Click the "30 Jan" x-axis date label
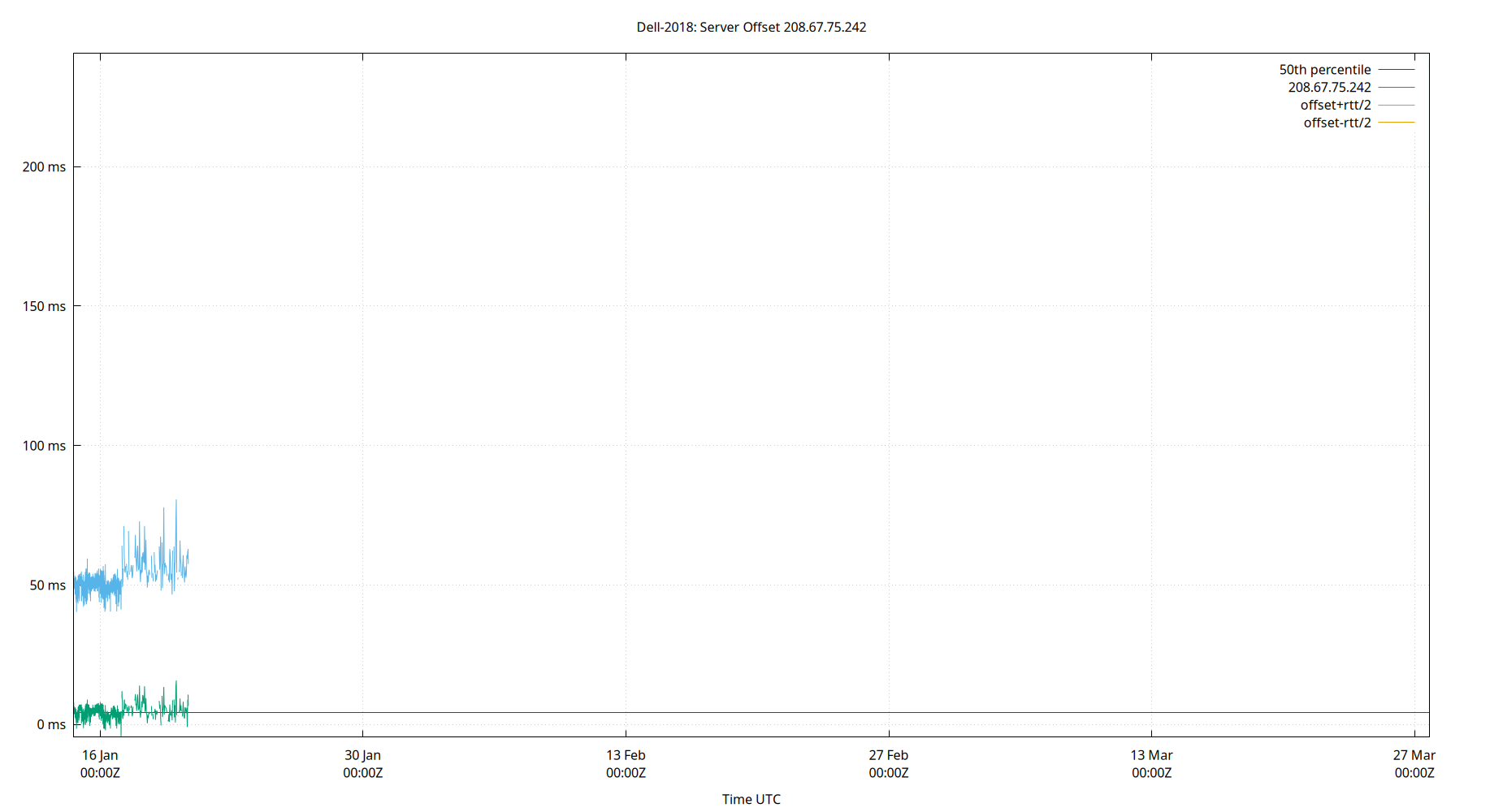The height and width of the screenshot is (812, 1503). pos(362,755)
